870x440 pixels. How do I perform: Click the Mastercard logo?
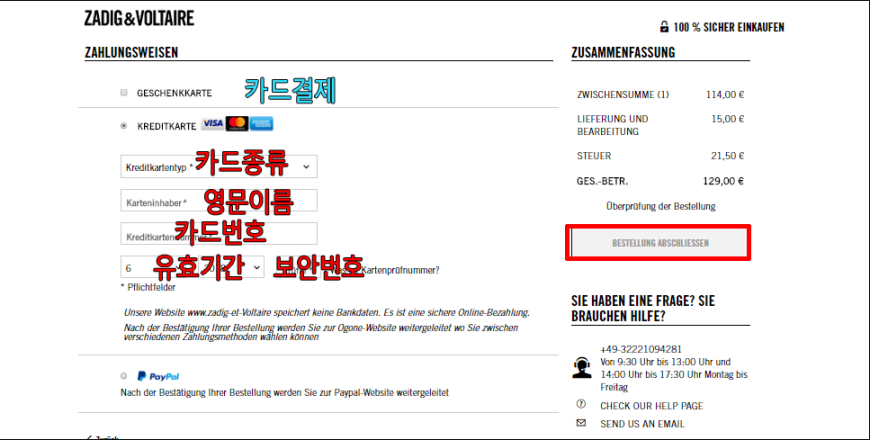[237, 124]
